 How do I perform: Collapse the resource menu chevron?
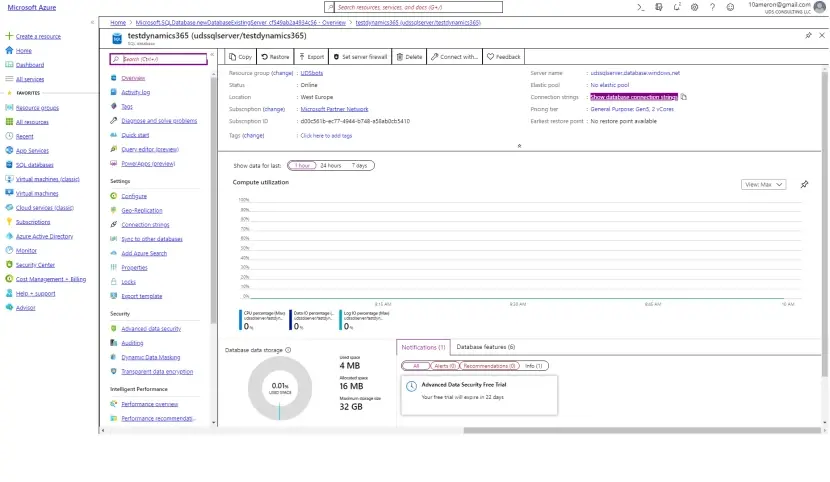[212, 54]
